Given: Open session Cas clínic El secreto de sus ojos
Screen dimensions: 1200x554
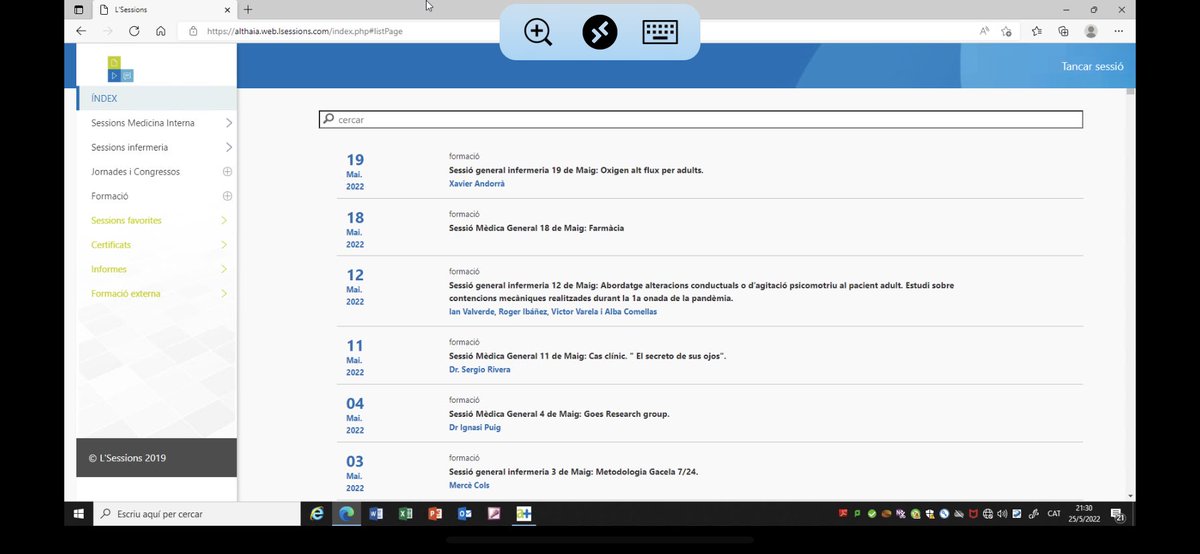Looking at the screenshot, I should pyautogui.click(x=587, y=356).
